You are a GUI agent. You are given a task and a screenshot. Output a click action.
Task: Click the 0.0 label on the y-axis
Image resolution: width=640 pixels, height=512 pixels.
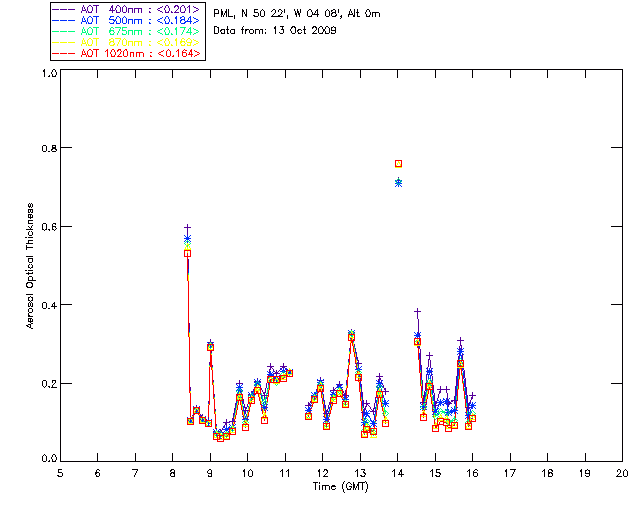[x=48, y=459]
